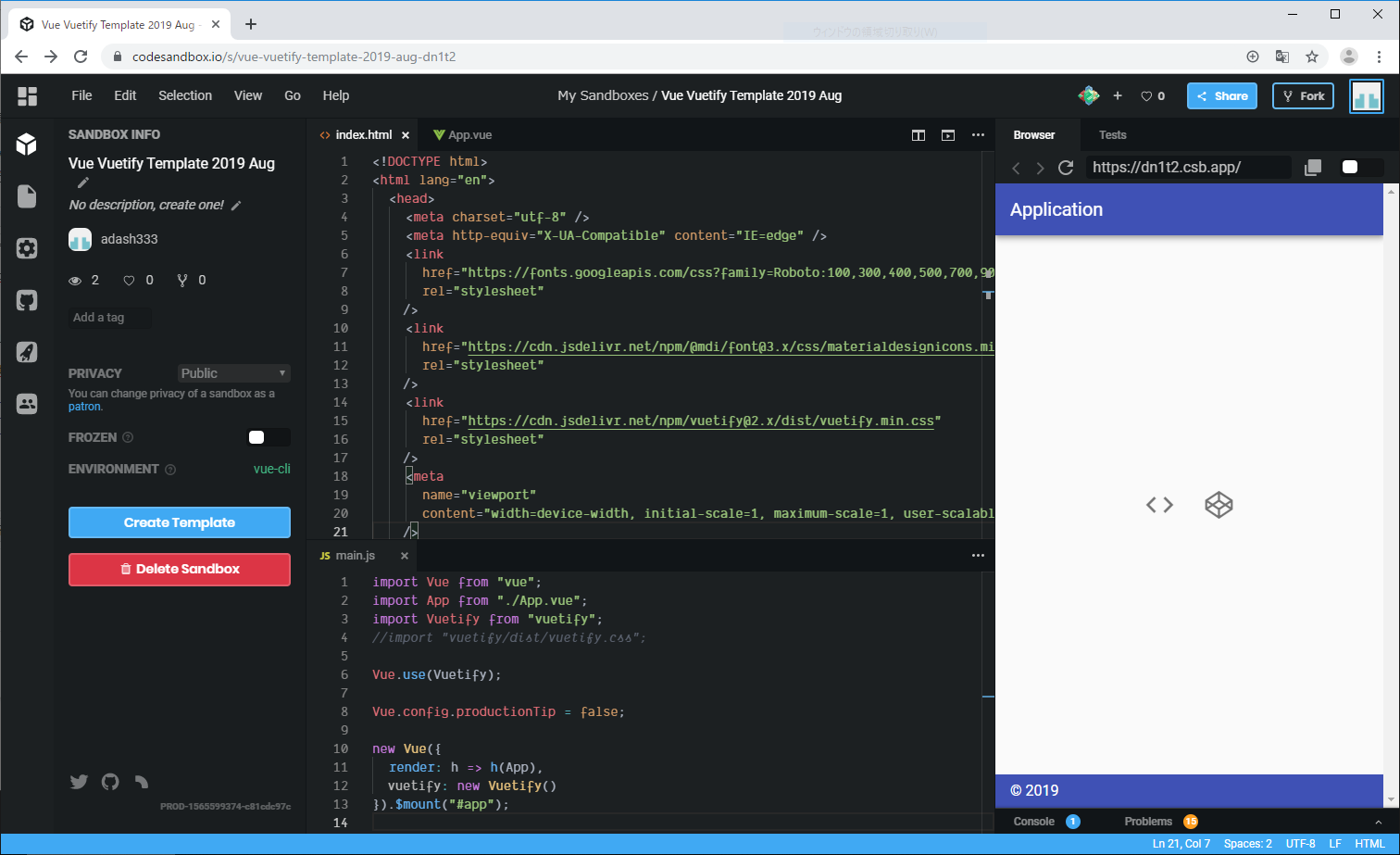Toggle the Frozen switch
Viewport: 1400px width, 855px height.
[269, 437]
